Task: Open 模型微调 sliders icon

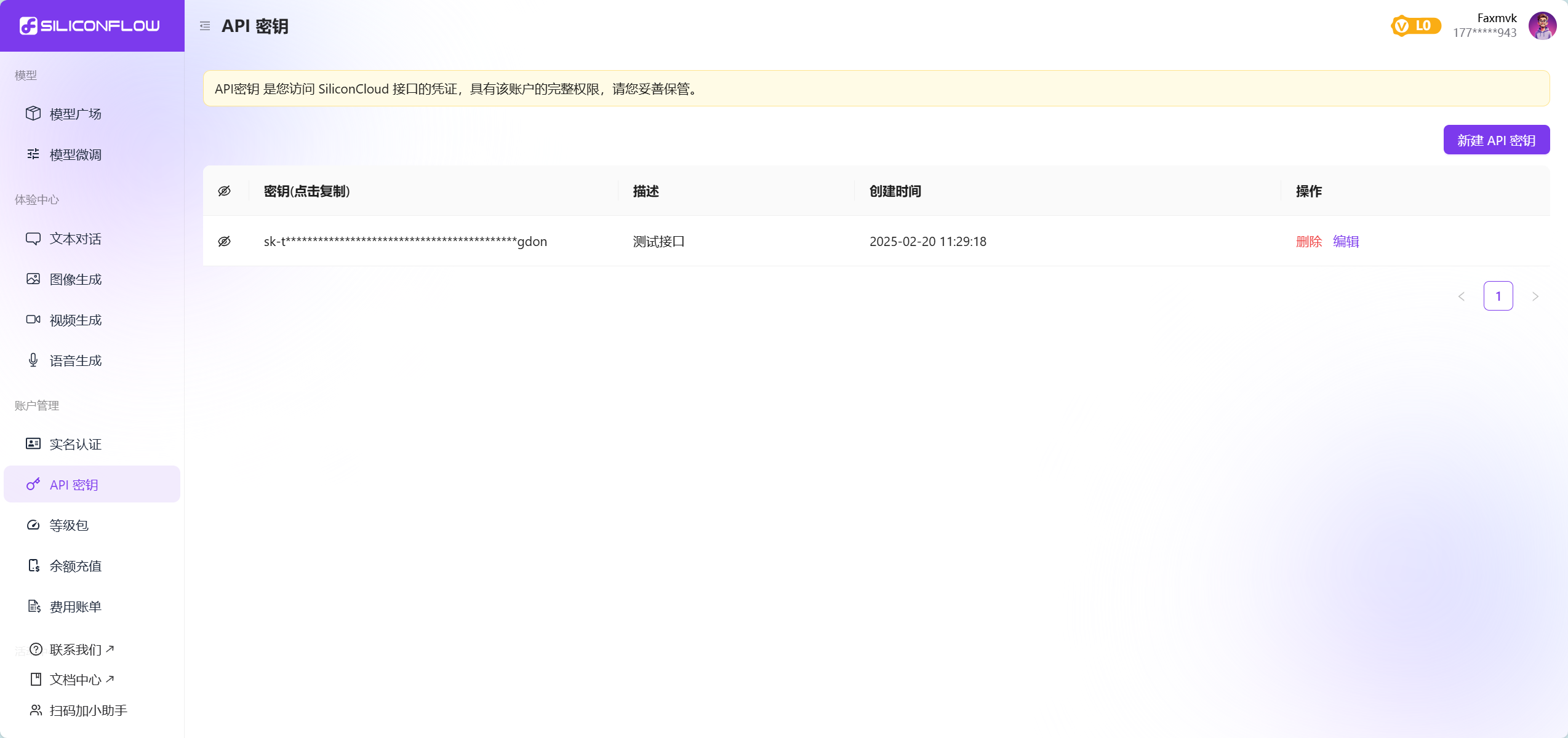Action: coord(33,154)
